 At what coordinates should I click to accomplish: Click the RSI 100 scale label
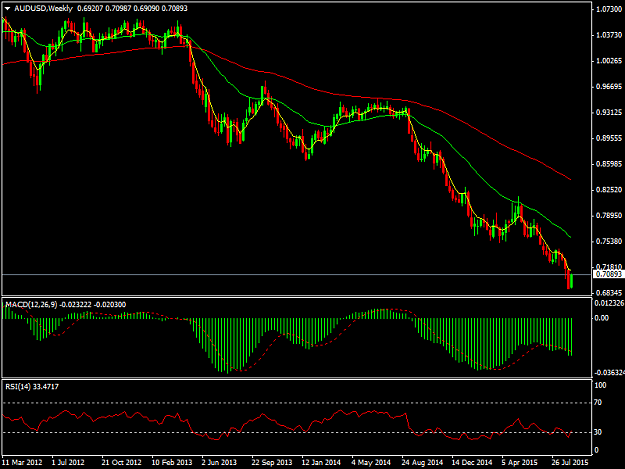tap(600, 385)
